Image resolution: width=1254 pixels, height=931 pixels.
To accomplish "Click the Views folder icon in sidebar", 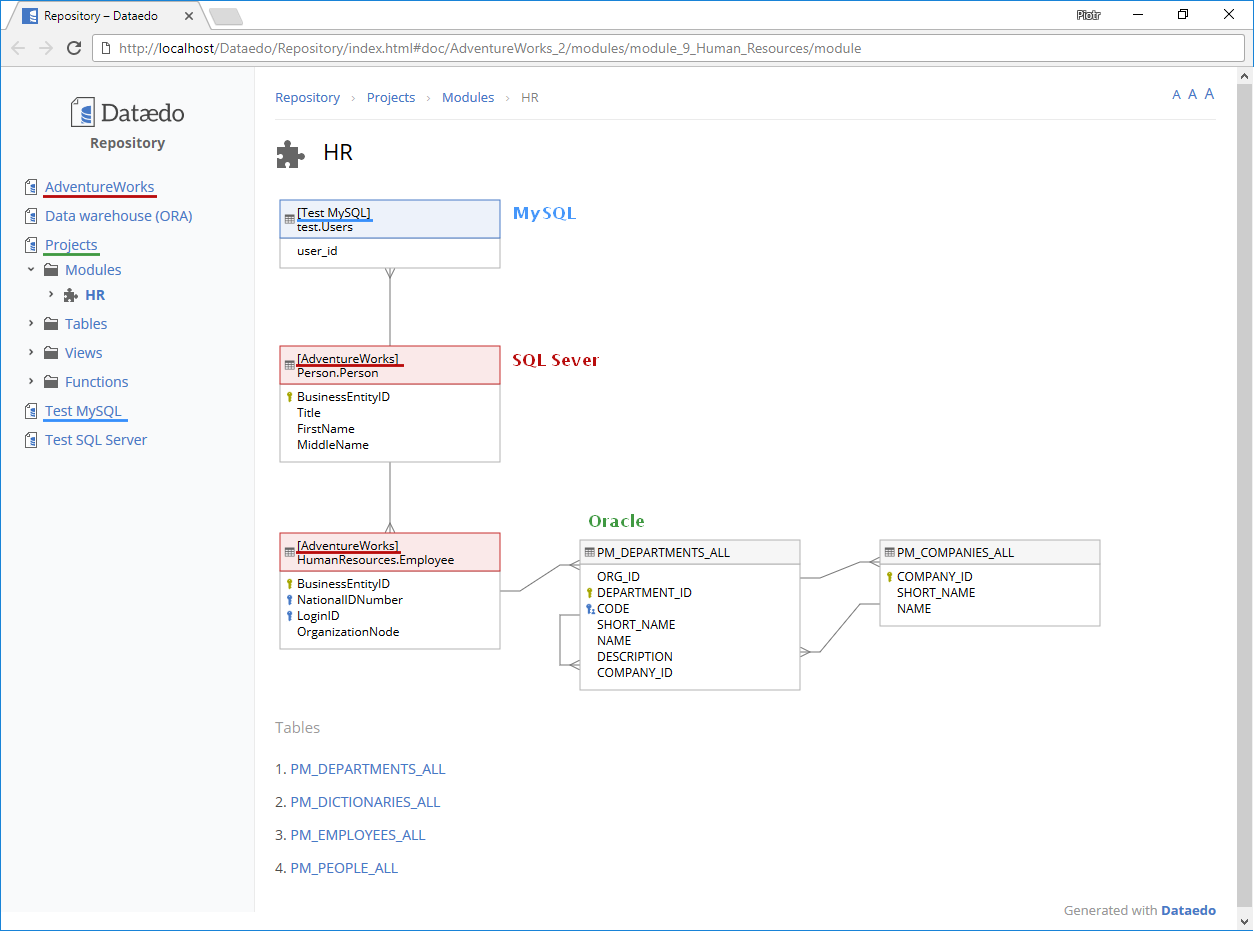I will point(51,353).
